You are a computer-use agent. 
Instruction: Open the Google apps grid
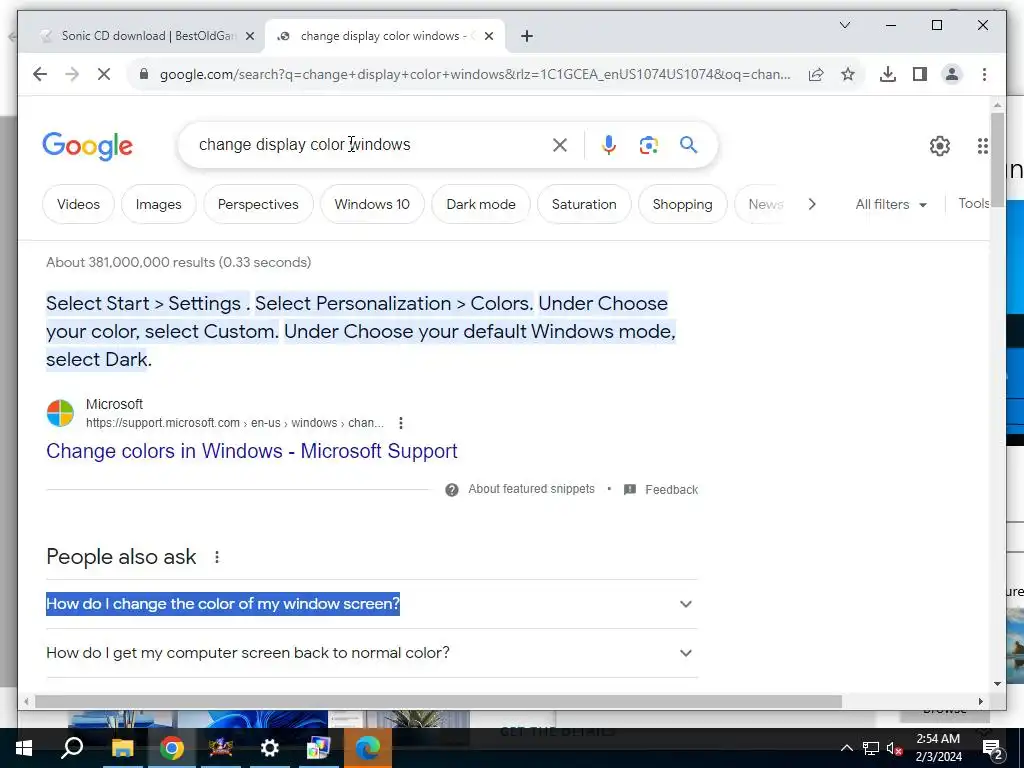point(982,146)
